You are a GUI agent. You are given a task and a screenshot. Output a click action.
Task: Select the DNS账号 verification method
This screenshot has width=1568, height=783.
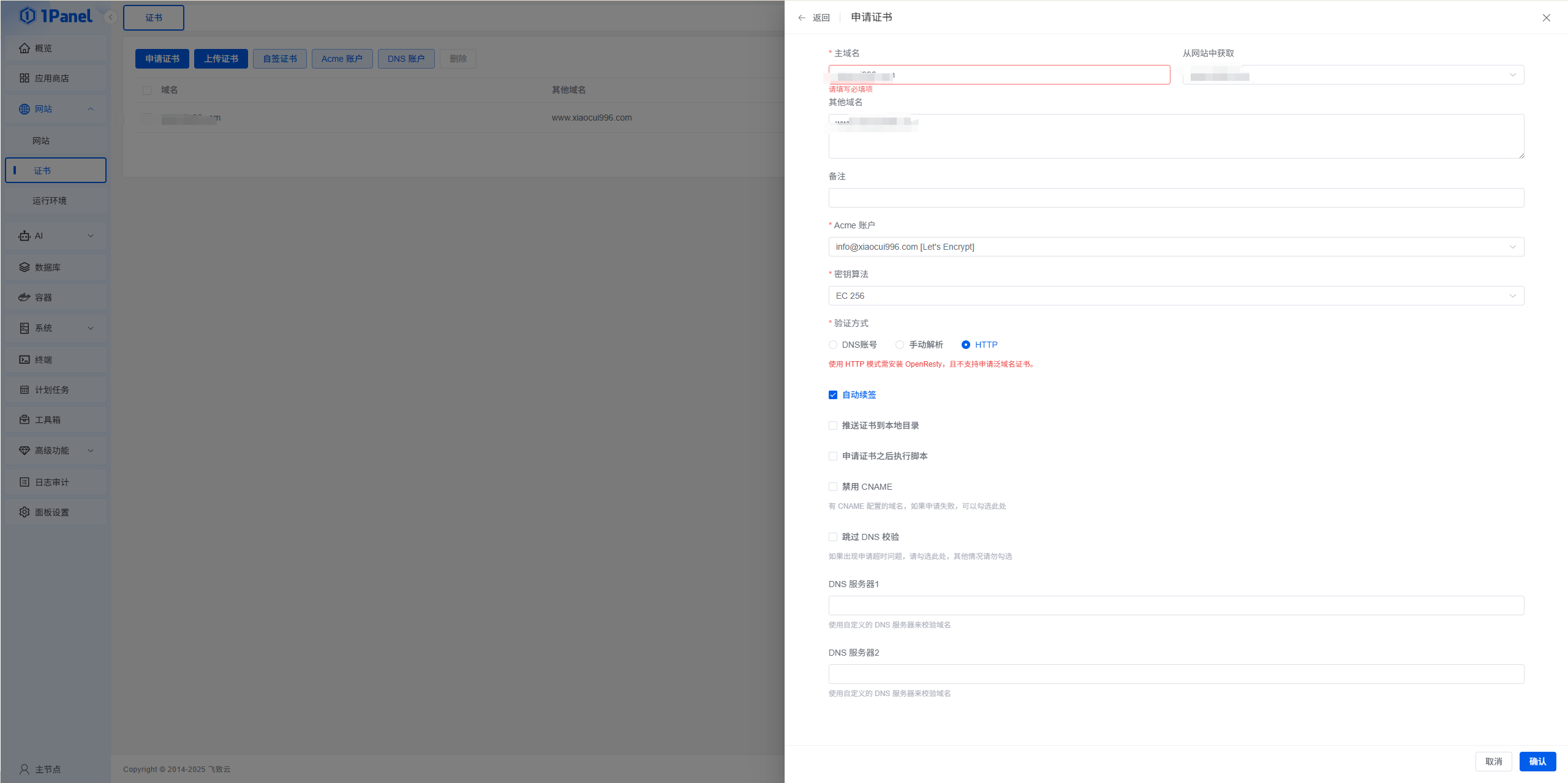click(833, 345)
